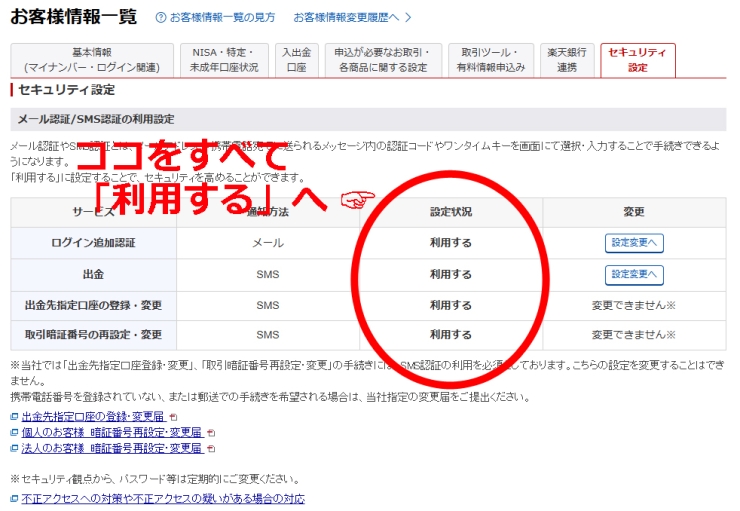Click 出金先指定口座の登録・変更 row label
This screenshot has width=740, height=511.
point(93,306)
